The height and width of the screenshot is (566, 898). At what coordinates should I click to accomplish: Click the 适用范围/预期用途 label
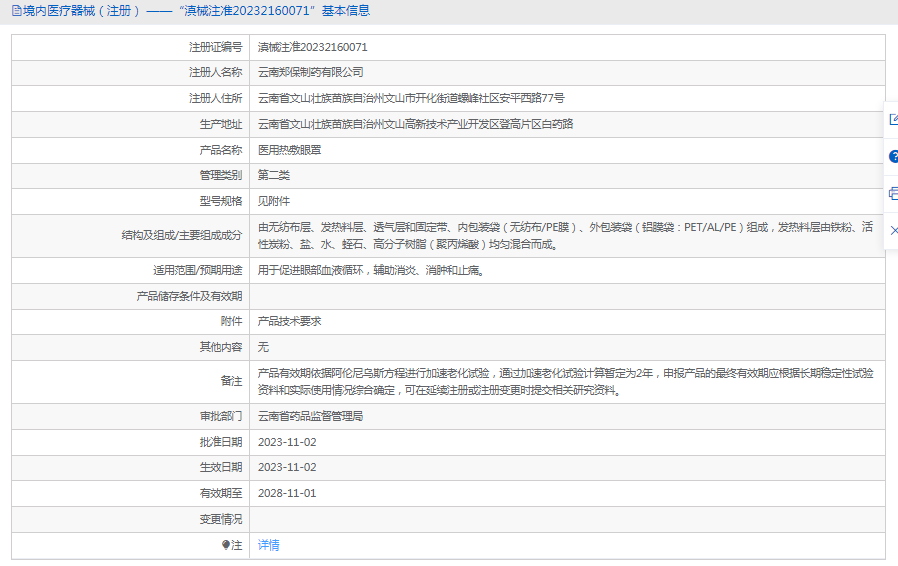coord(197,270)
